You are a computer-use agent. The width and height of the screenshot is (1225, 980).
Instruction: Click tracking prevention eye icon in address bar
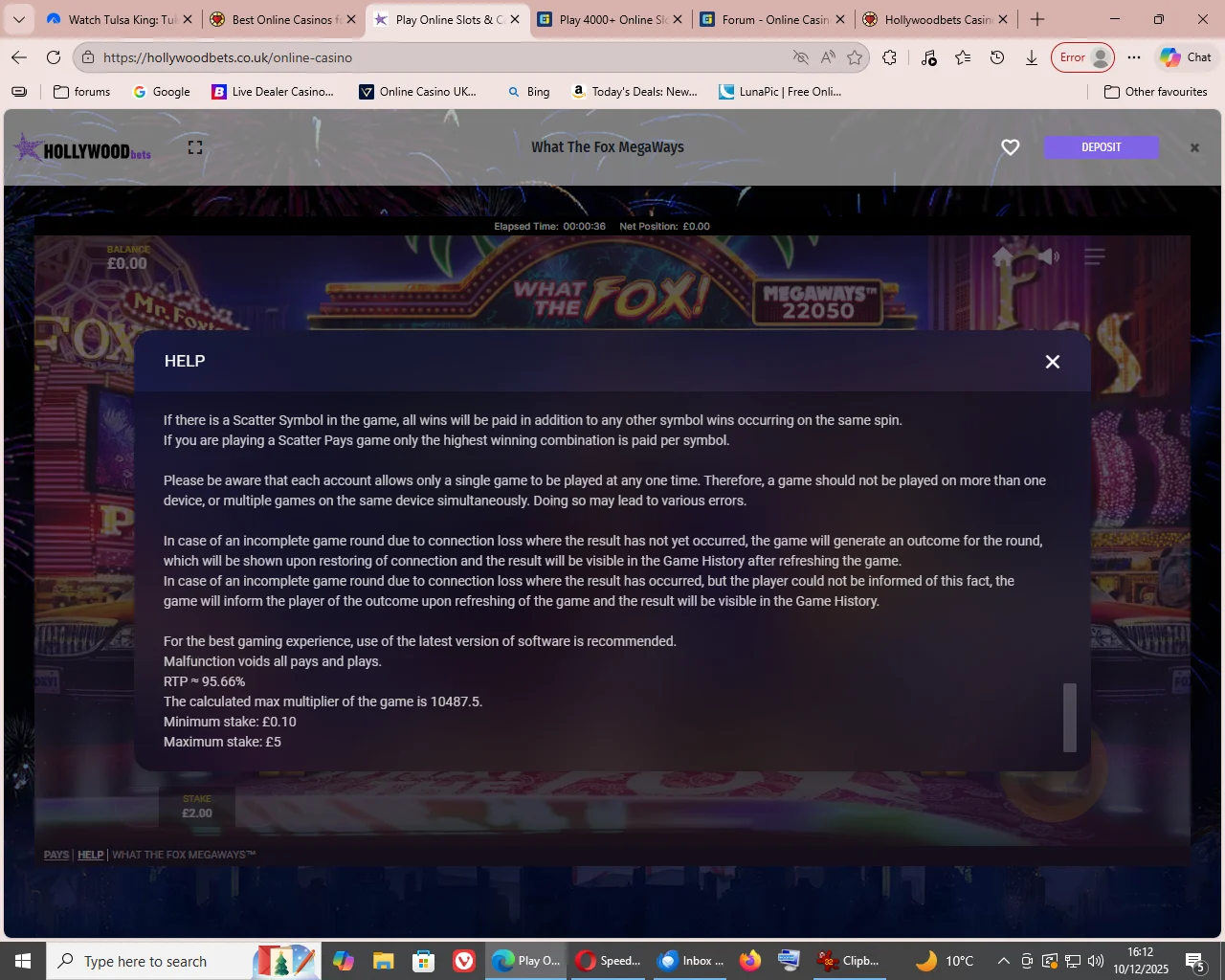click(801, 57)
